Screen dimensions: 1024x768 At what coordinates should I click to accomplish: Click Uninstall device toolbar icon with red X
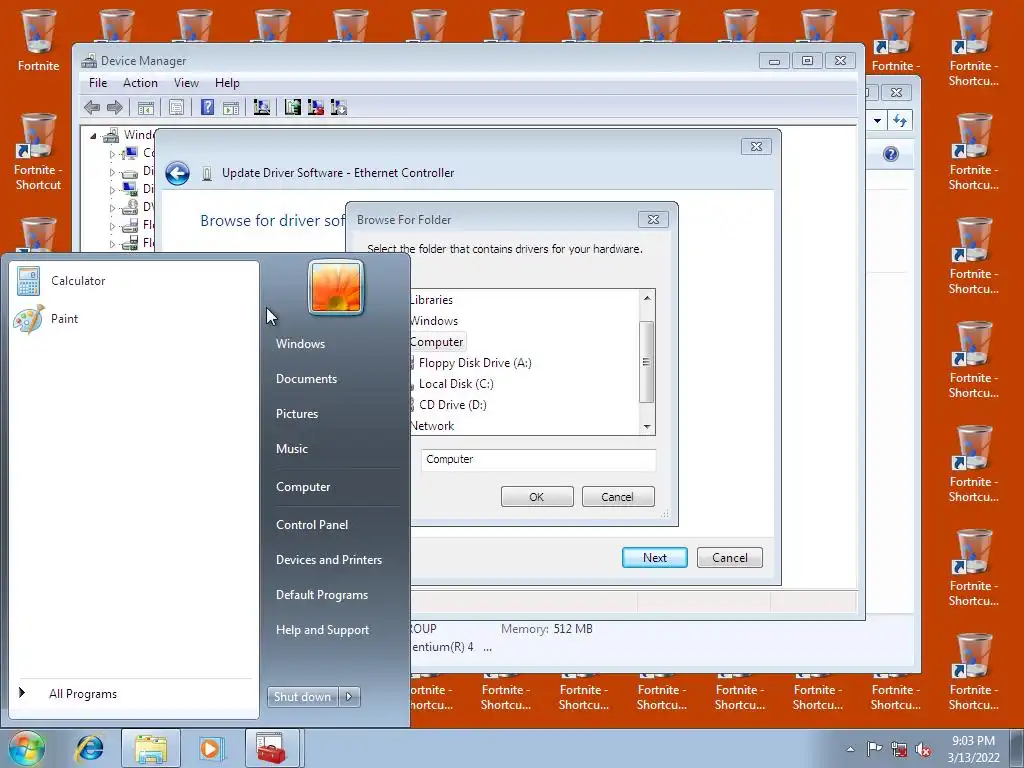[315, 107]
